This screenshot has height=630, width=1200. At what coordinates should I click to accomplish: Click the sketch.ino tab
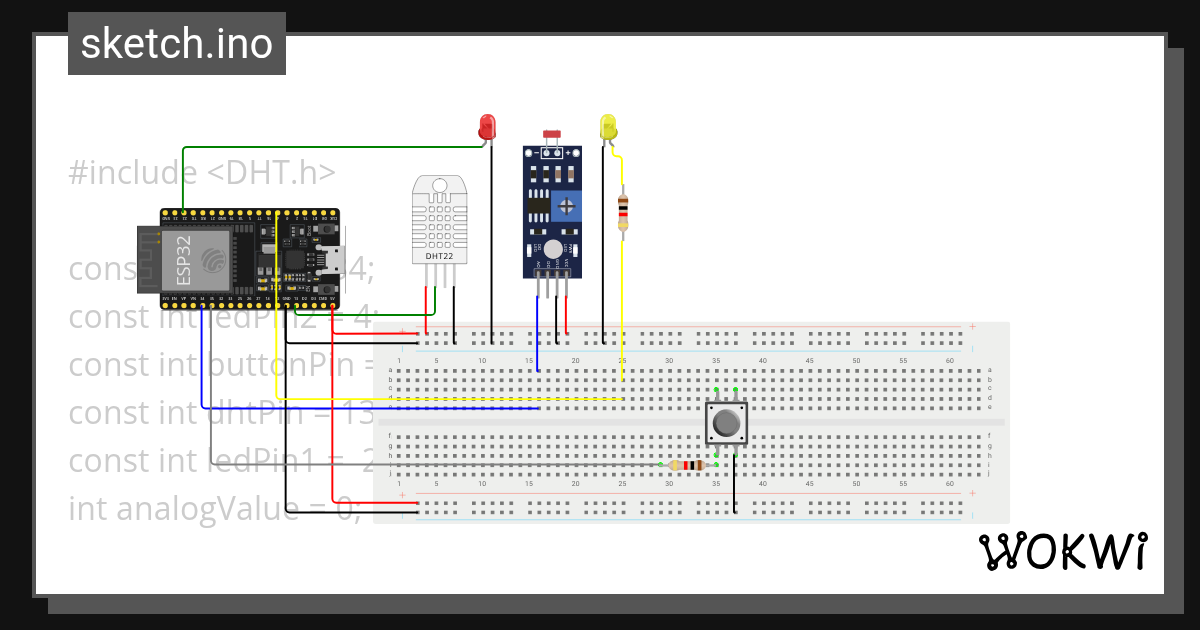coord(176,43)
